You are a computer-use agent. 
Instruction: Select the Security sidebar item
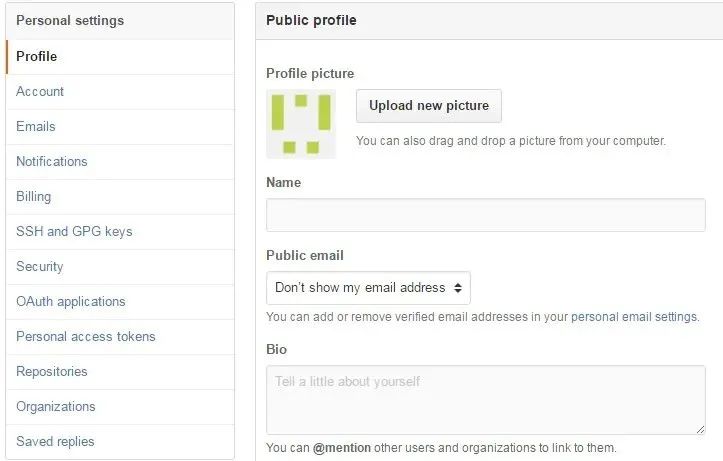coord(40,267)
